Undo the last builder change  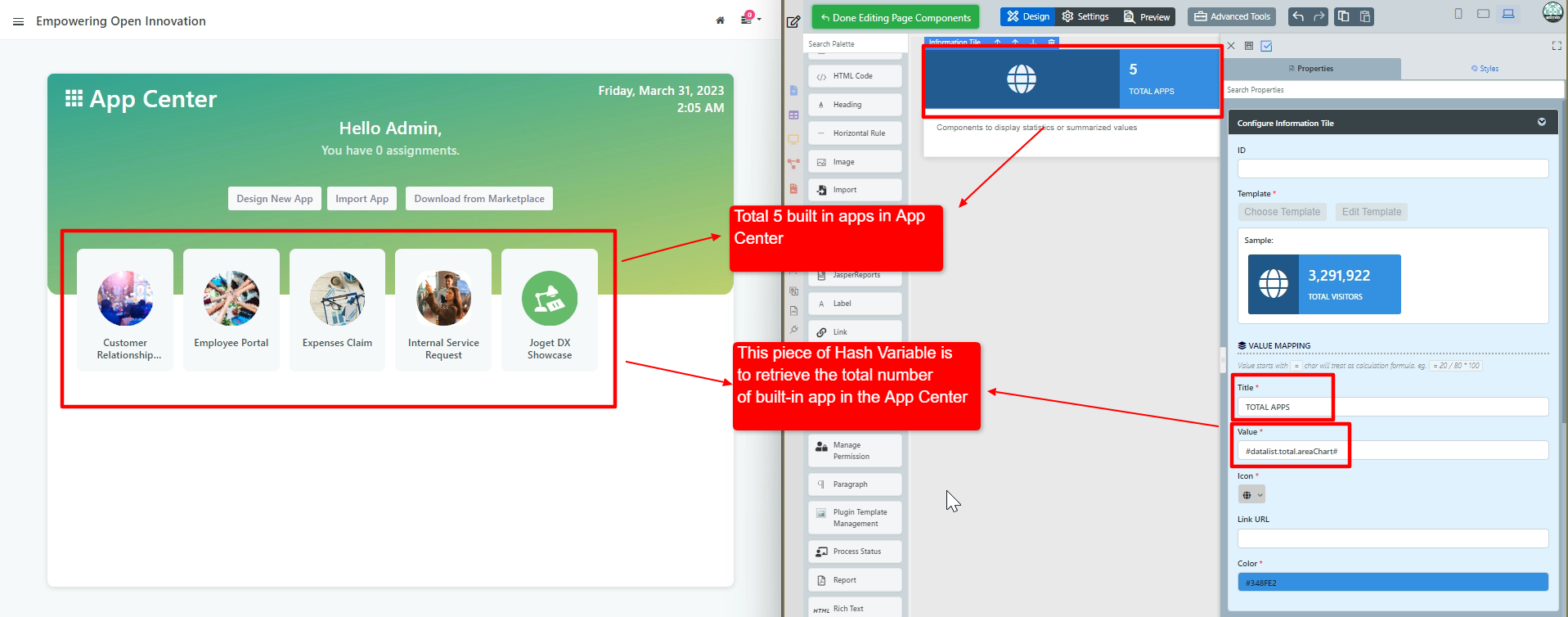tap(1298, 16)
